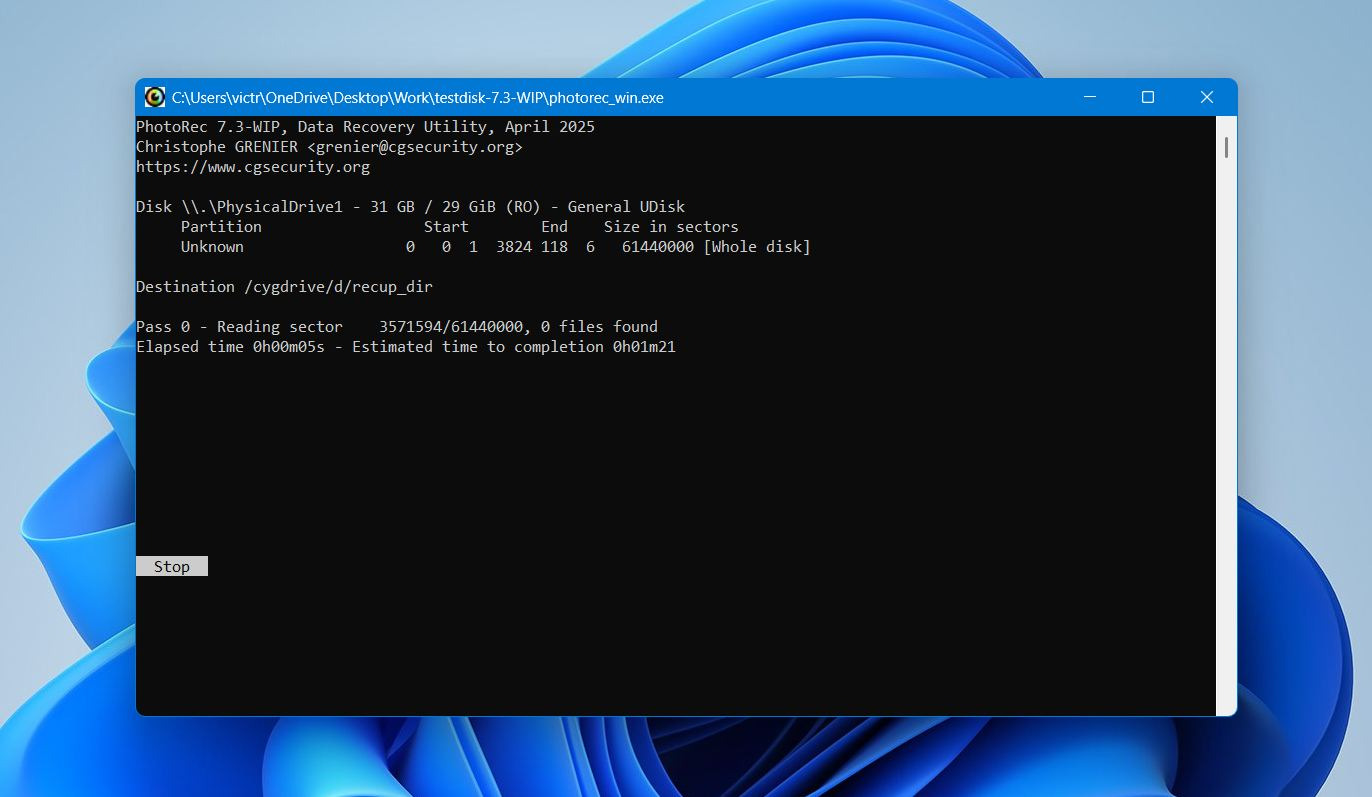Click the Partition column header

(221, 227)
